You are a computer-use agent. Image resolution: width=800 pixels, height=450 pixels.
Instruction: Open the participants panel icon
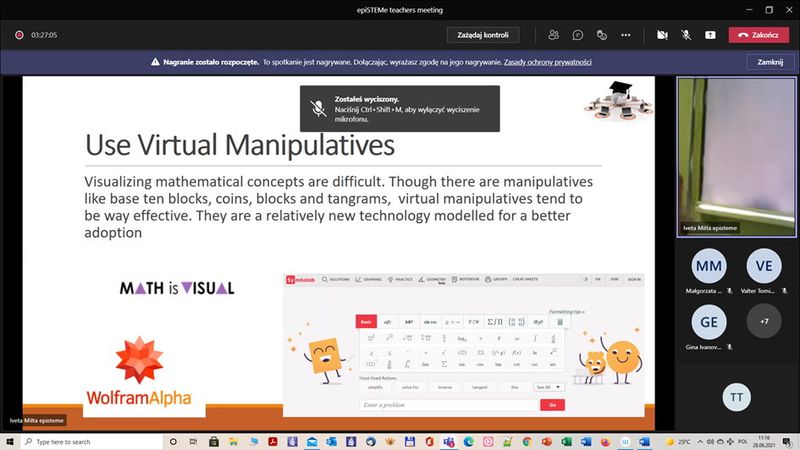click(x=554, y=35)
